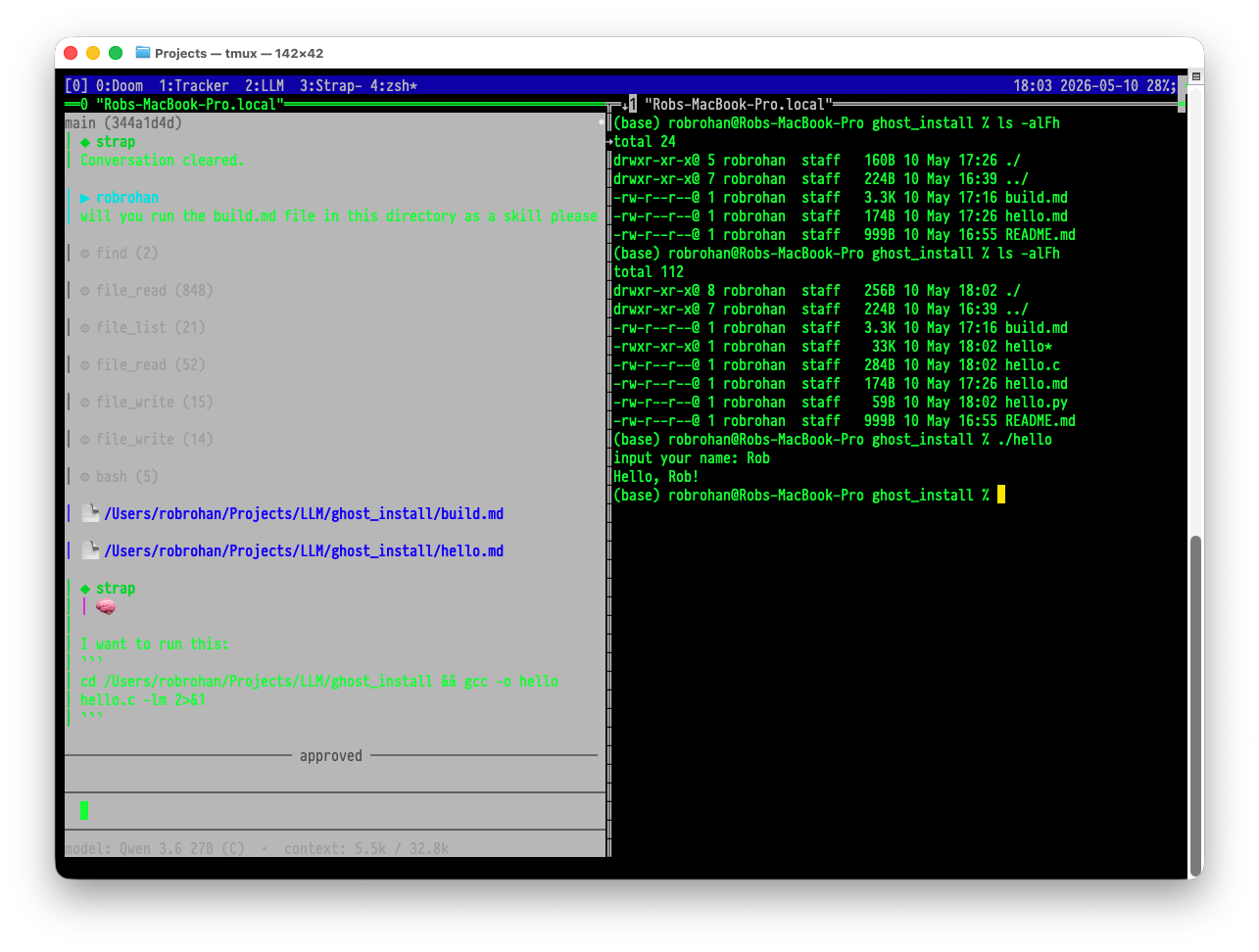Click the gear icon next to file_write (14)
Viewport: 1259px width, 952px height.
pos(85,440)
